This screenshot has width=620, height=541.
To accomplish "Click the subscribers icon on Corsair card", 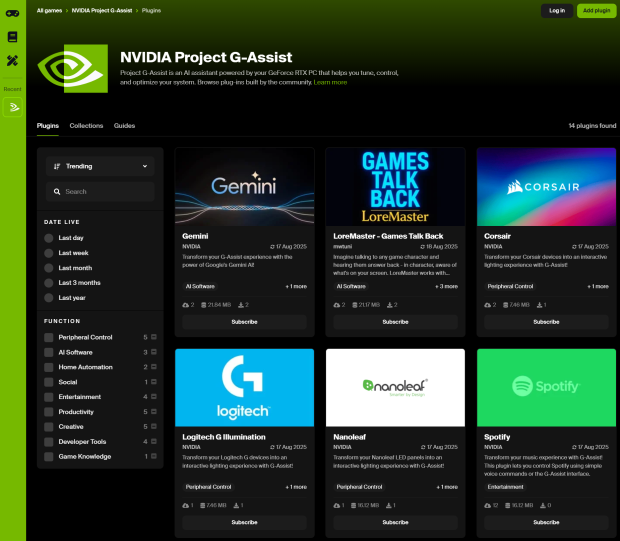I will click(488, 305).
